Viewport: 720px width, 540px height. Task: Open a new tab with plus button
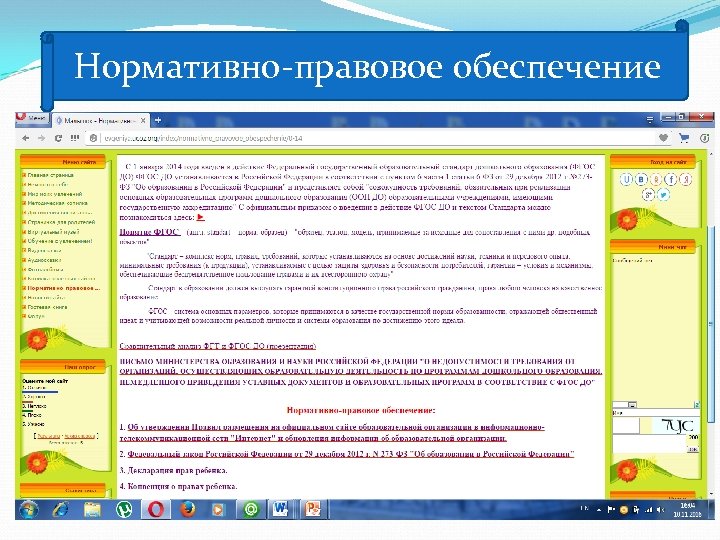pos(158,120)
